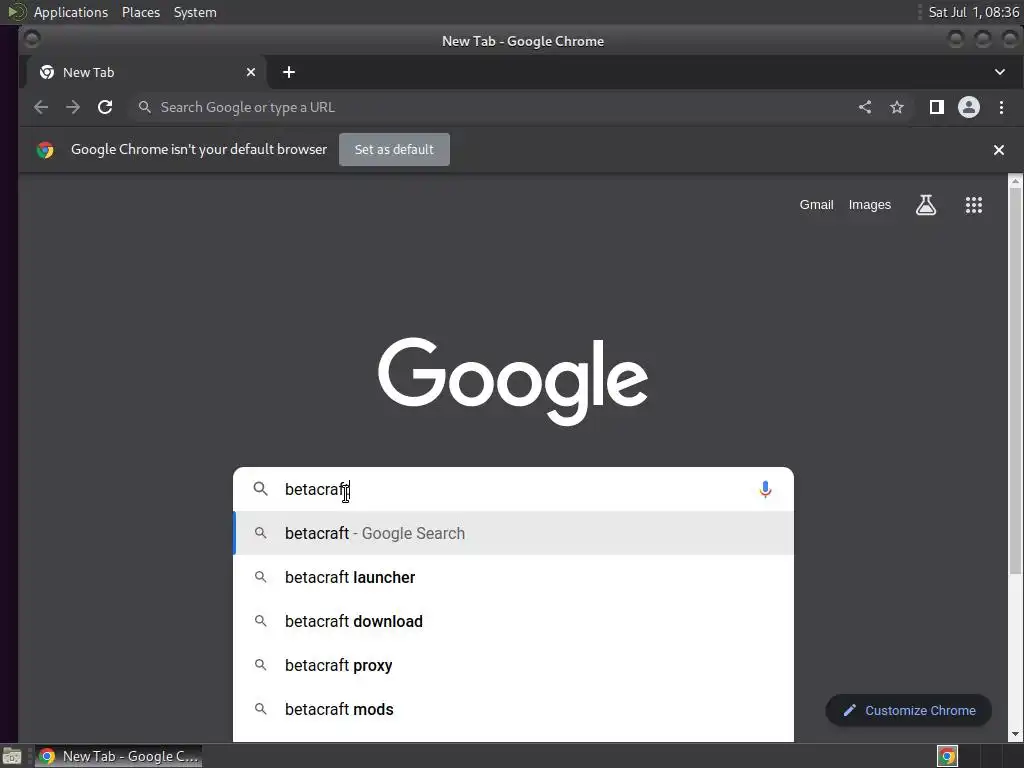This screenshot has height=768, width=1024.
Task: Open the Images link
Action: tap(869, 205)
